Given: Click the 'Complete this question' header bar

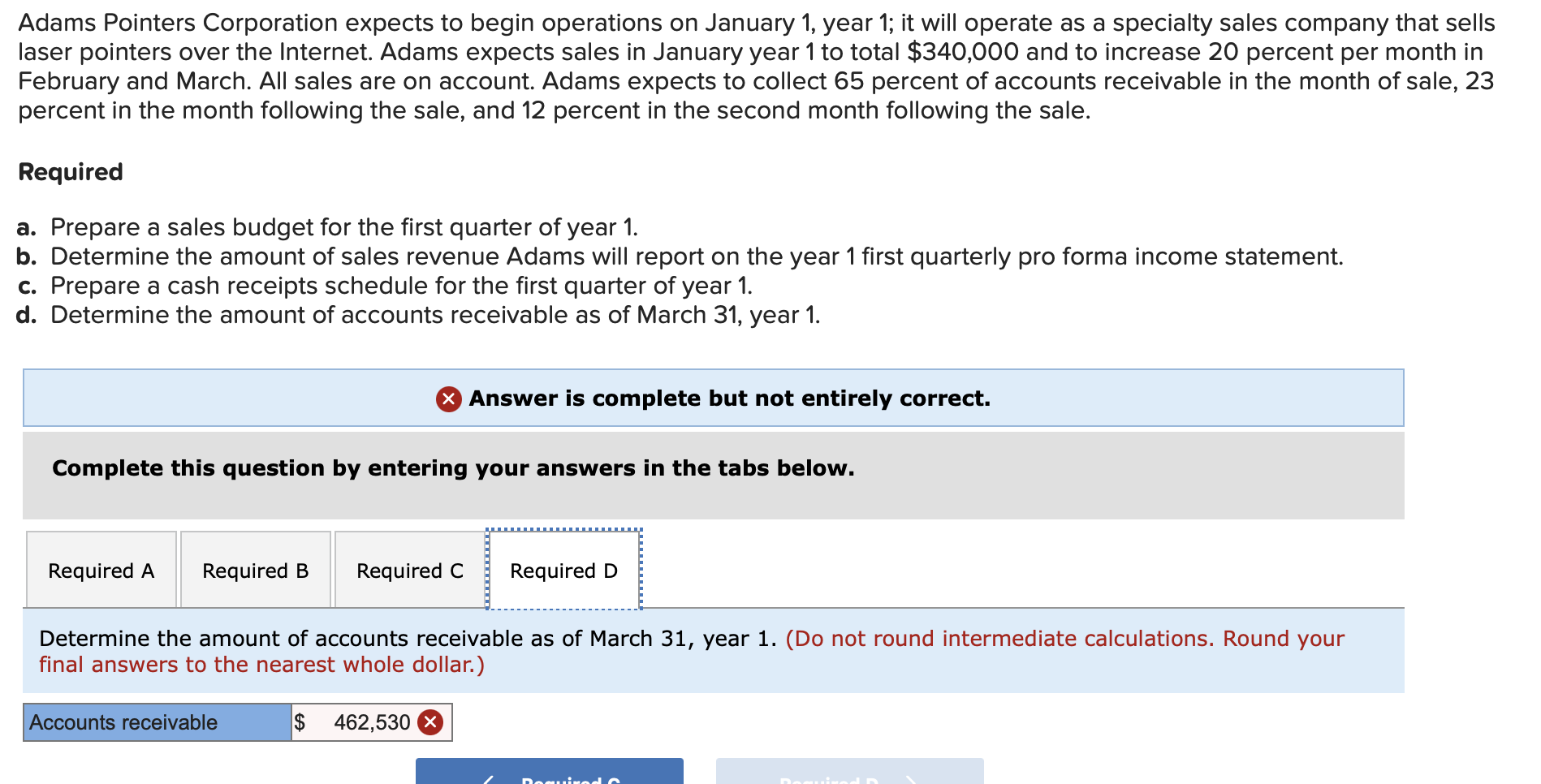Looking at the screenshot, I should point(452,467).
